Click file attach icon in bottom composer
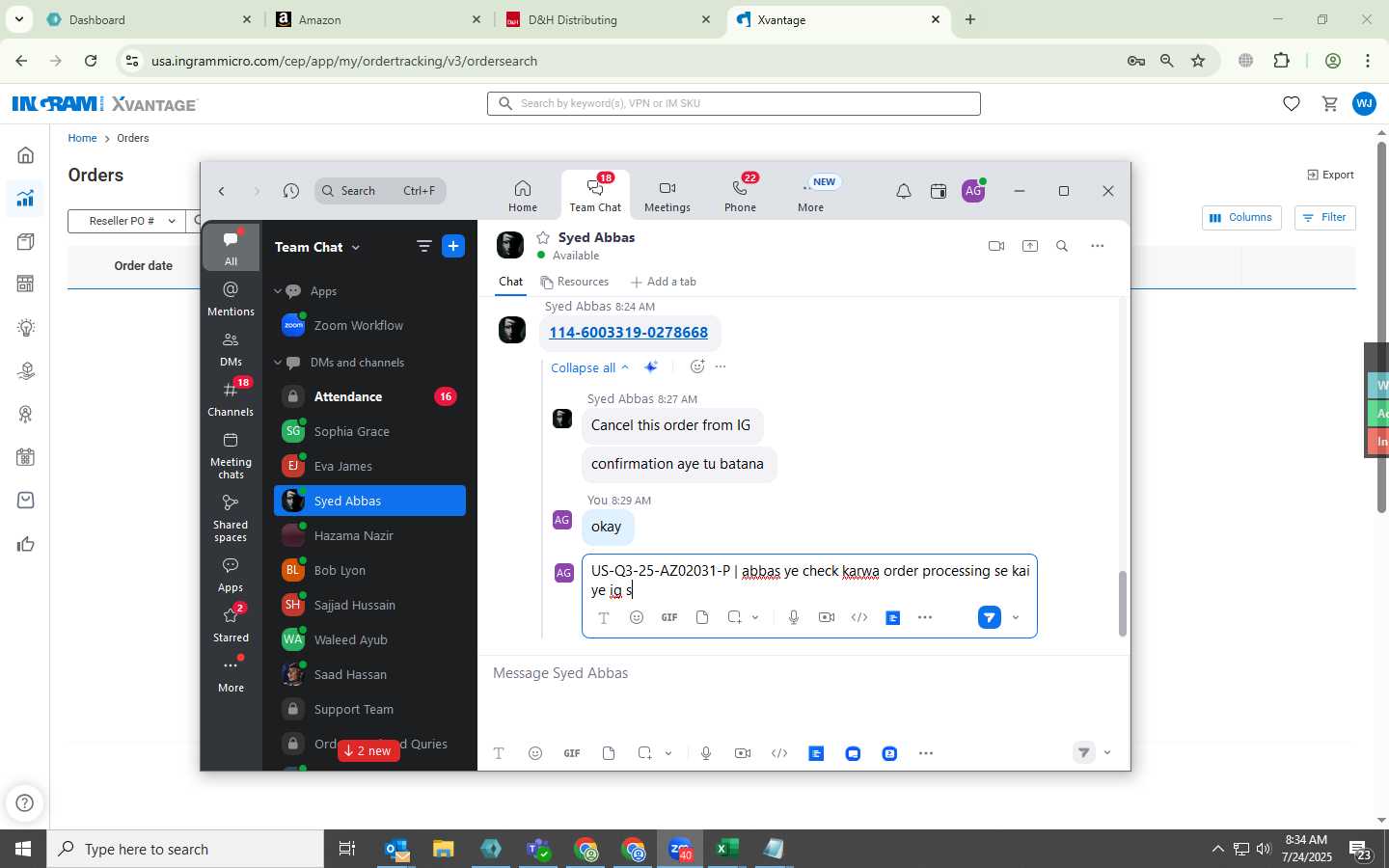Image resolution: width=1389 pixels, height=868 pixels. click(609, 753)
